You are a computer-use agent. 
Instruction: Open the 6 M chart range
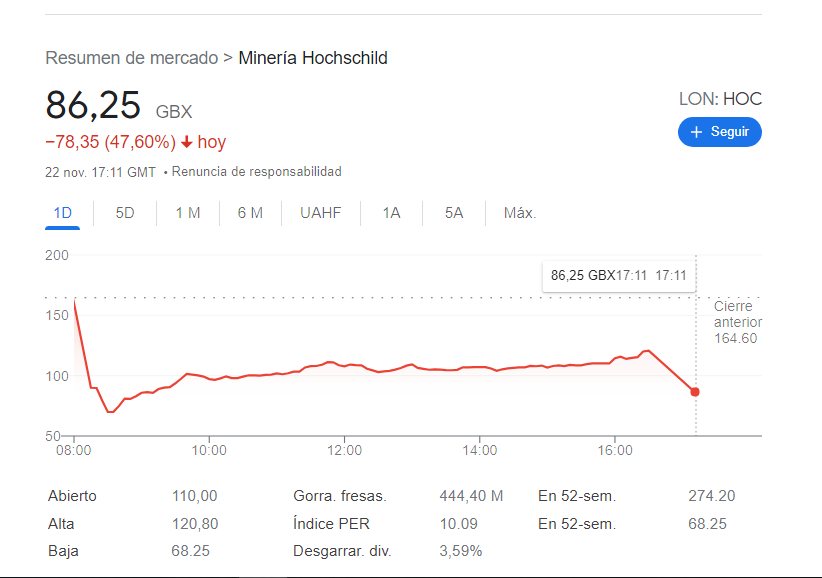250,213
